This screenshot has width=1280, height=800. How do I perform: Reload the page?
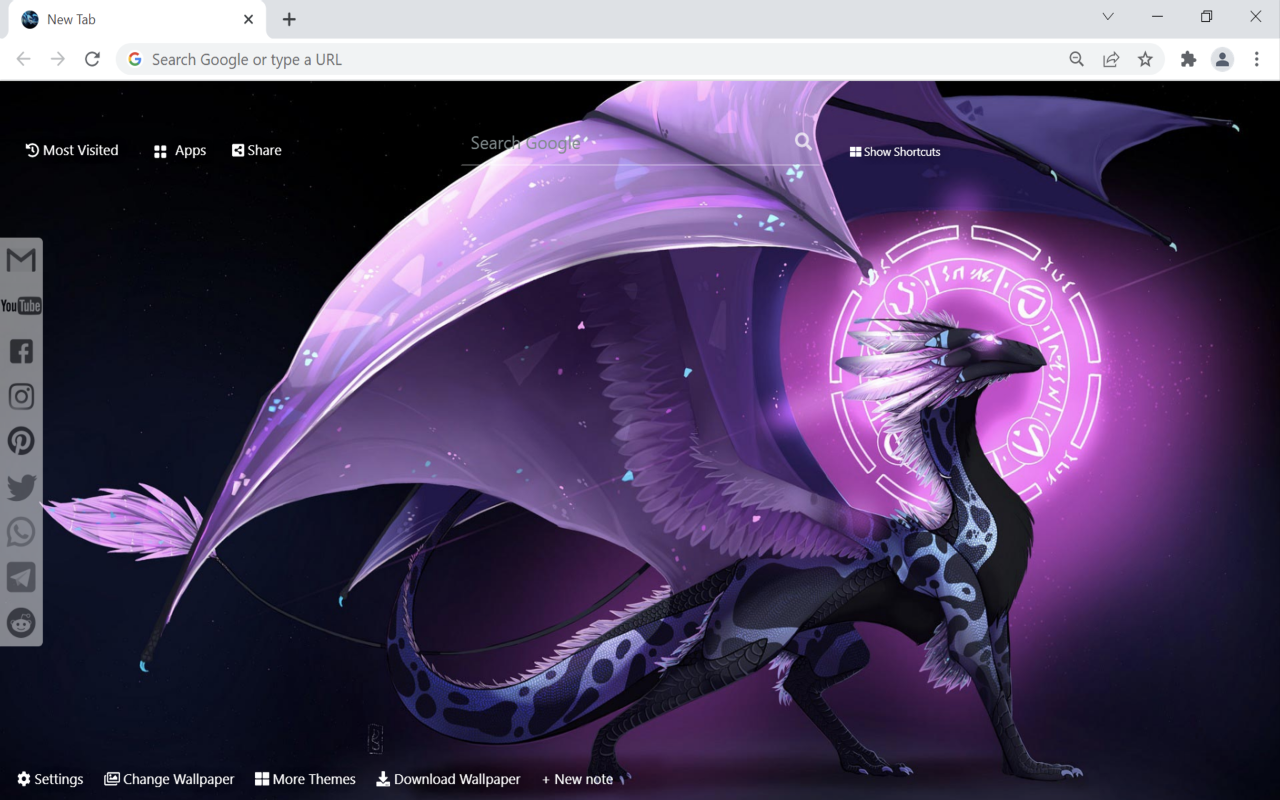[x=92, y=59]
